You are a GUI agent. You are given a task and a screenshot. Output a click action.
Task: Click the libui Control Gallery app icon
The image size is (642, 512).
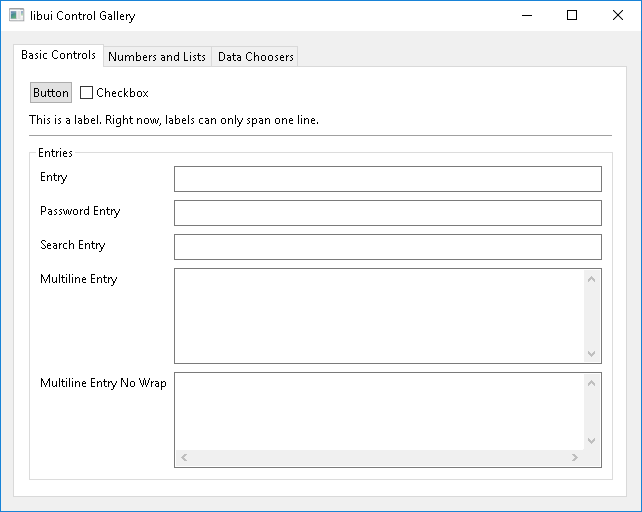pyautogui.click(x=16, y=15)
